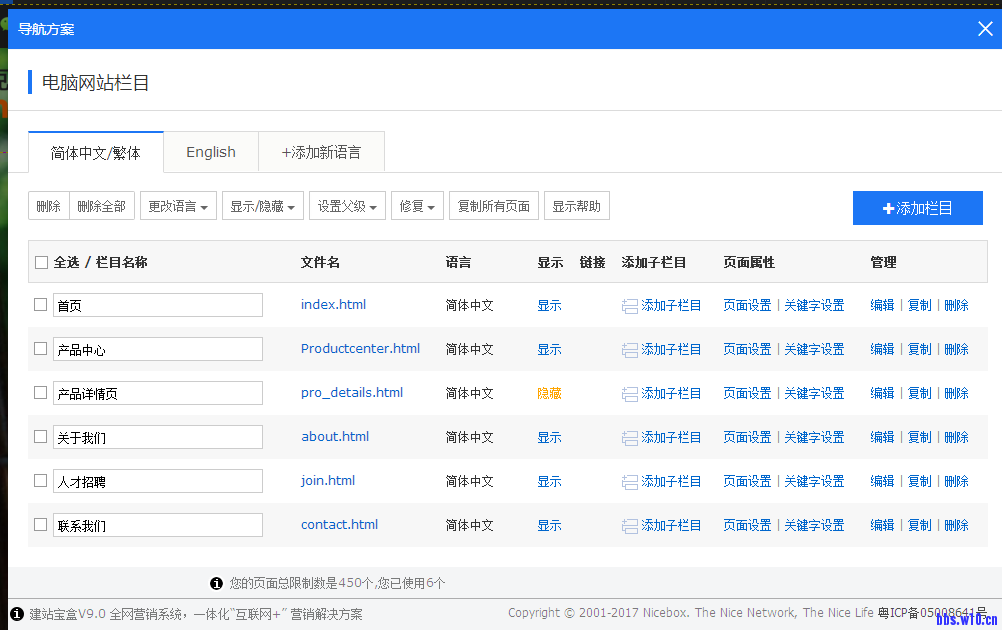Tick the checkbox for 首页 row

41,305
